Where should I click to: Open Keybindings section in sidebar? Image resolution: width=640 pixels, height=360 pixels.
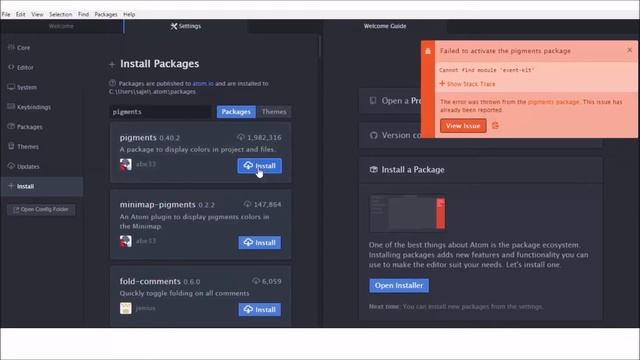[34, 107]
